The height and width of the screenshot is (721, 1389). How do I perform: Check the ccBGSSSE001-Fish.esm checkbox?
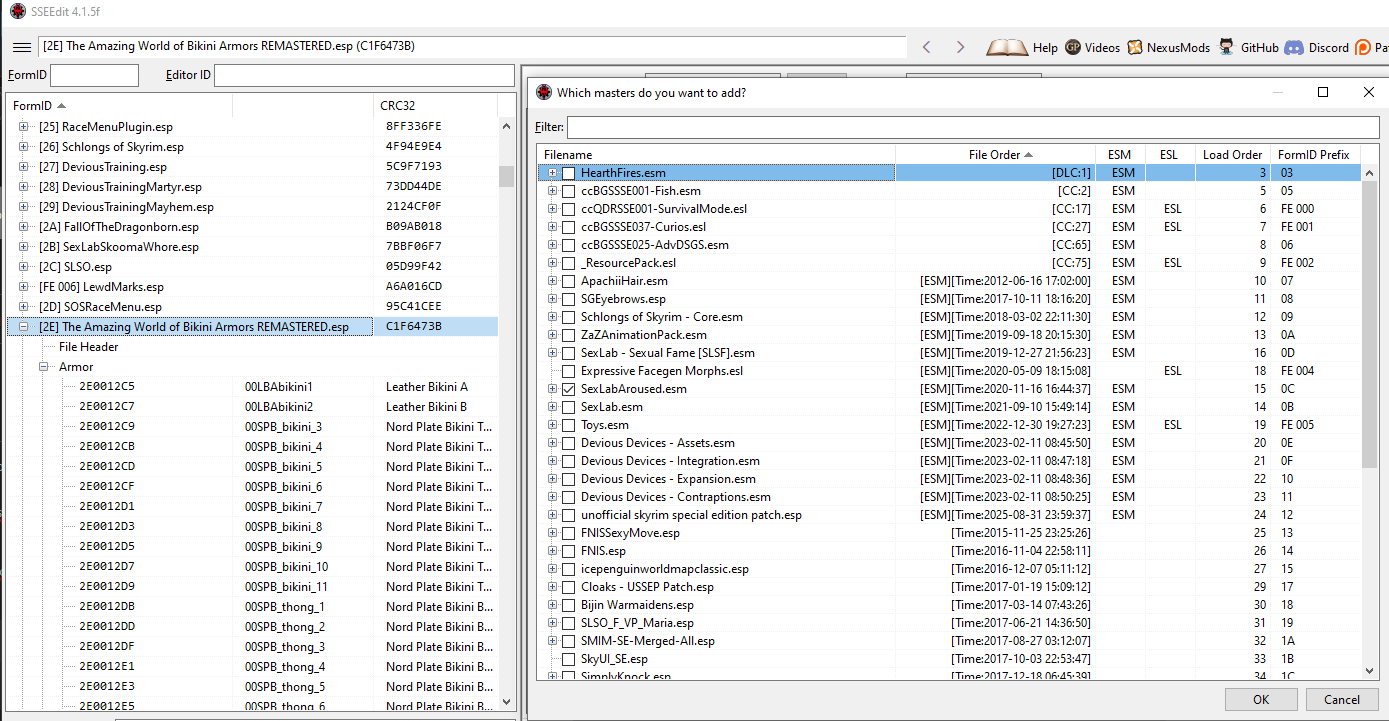coord(568,191)
